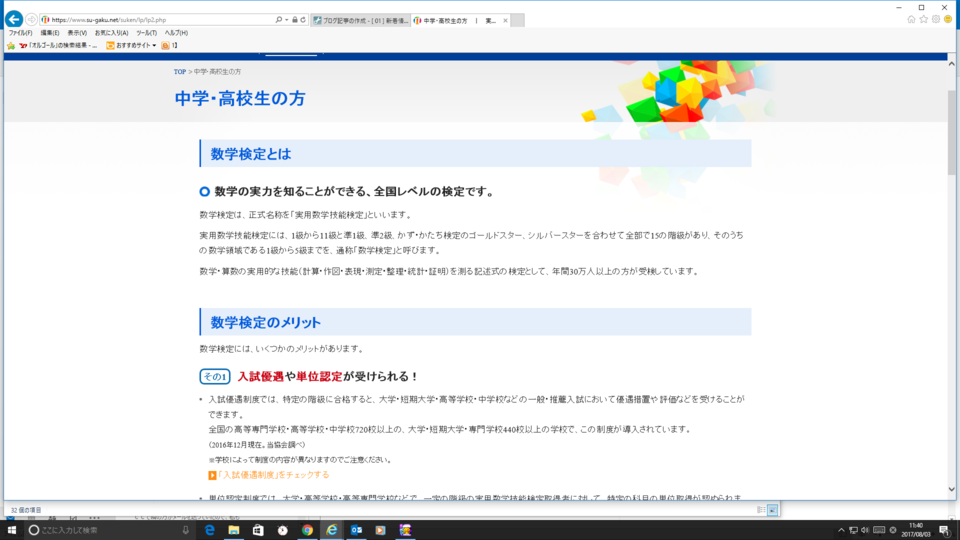The image size is (960, 540).
Task: Open the Tools gear icon
Action: pyautogui.click(x=936, y=20)
